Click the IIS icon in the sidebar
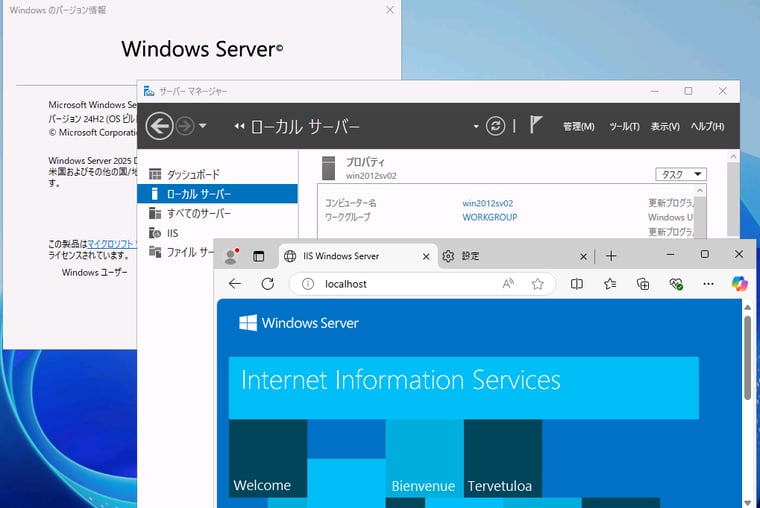The height and width of the screenshot is (508, 760). [x=155, y=233]
